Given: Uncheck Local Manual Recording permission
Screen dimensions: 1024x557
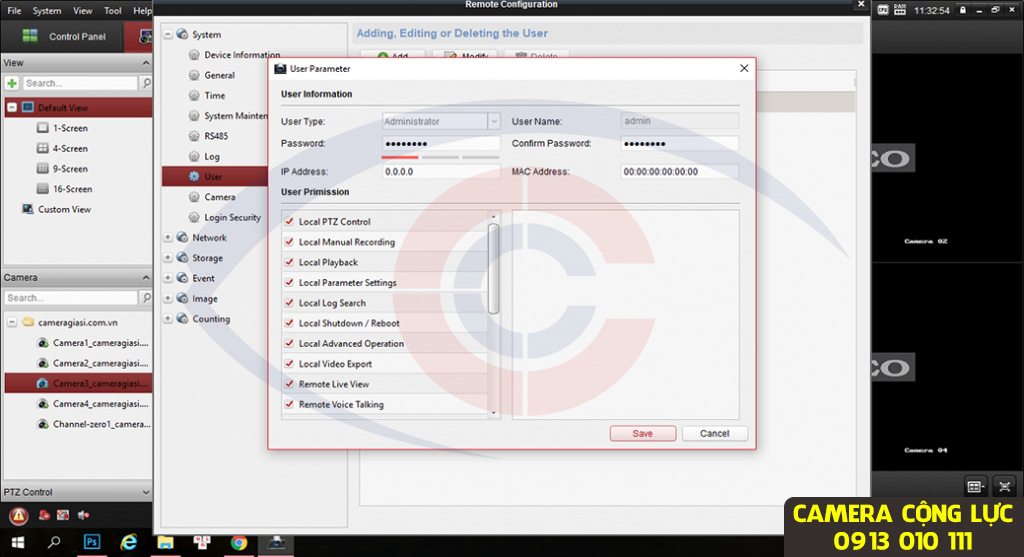Looking at the screenshot, I should (x=289, y=242).
